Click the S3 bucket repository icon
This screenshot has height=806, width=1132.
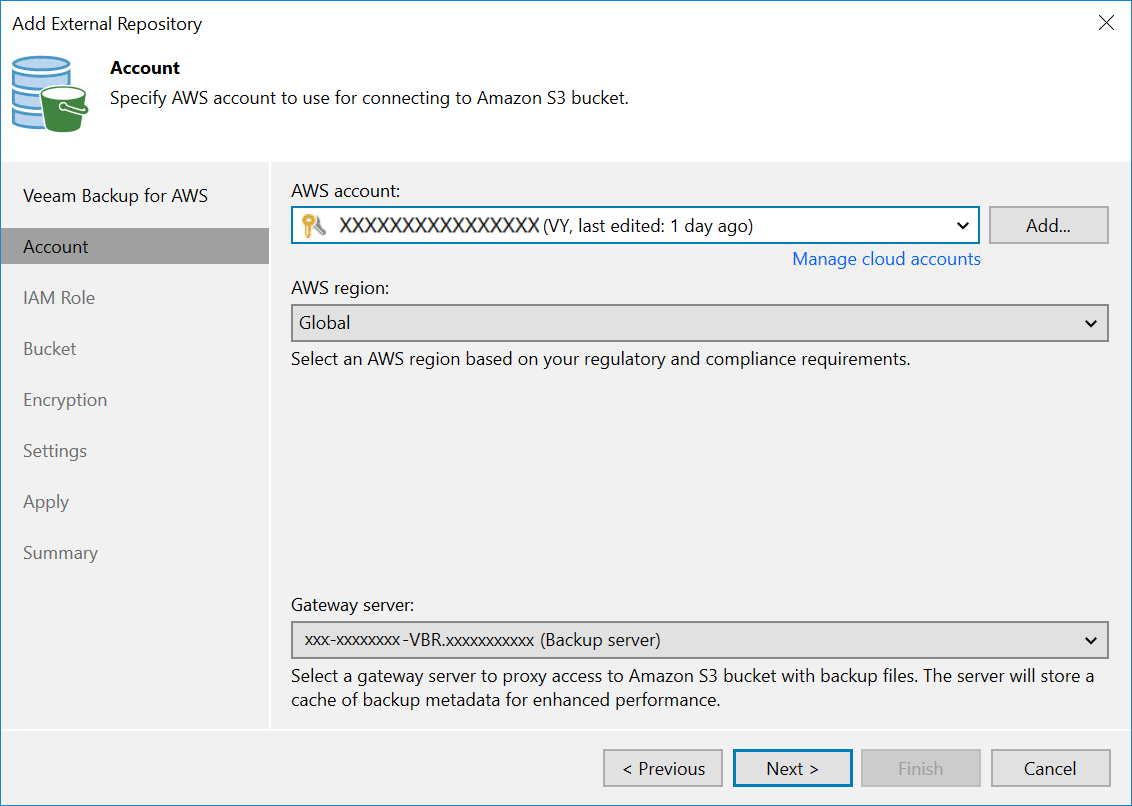point(50,94)
